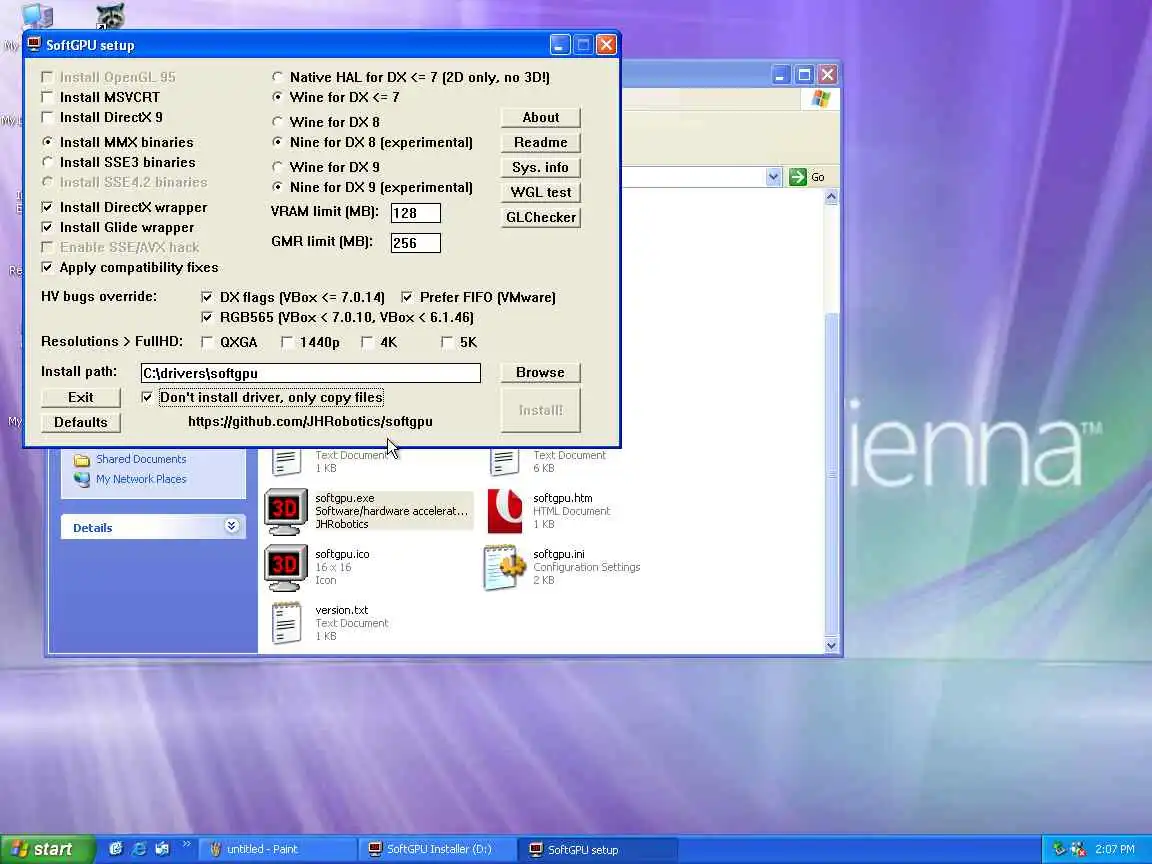Uncheck Install DirectX wrapper
Viewport: 1152px width, 864px height.
pos(48,207)
